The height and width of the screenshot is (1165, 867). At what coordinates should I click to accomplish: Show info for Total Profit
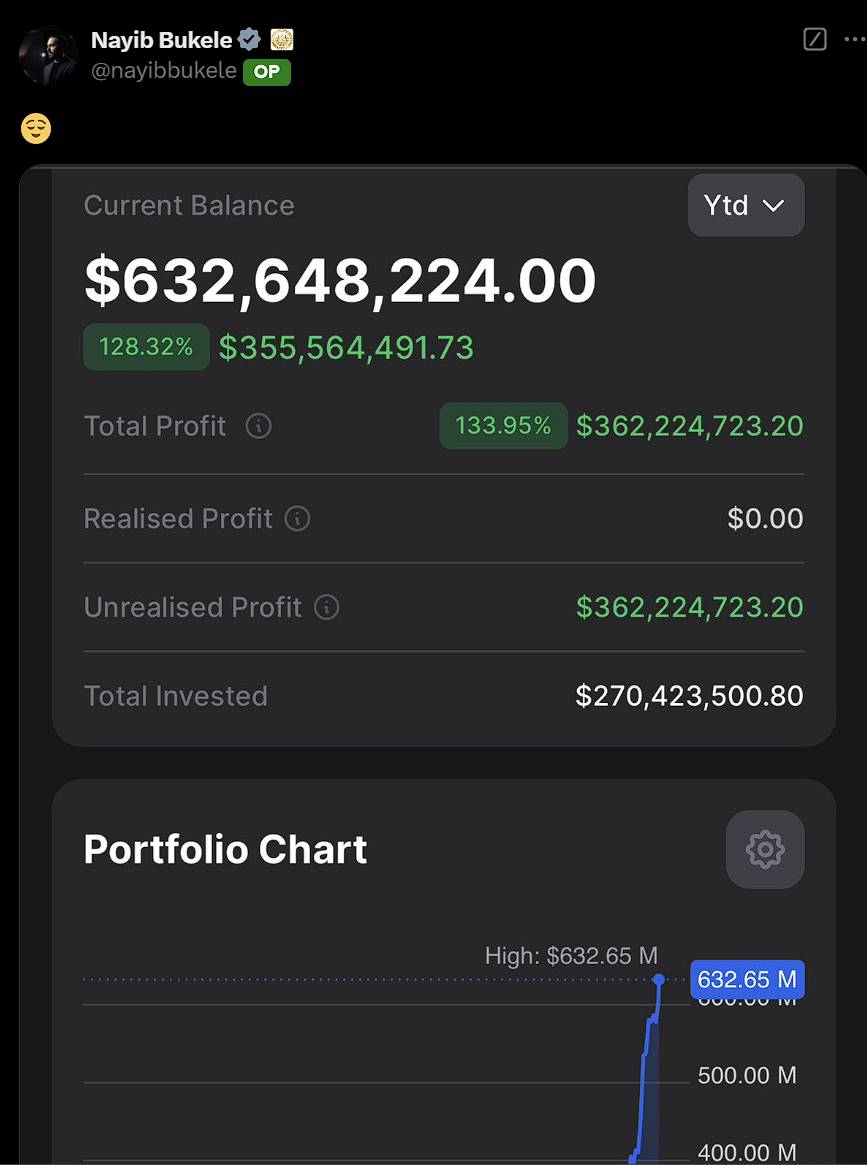pyautogui.click(x=258, y=426)
